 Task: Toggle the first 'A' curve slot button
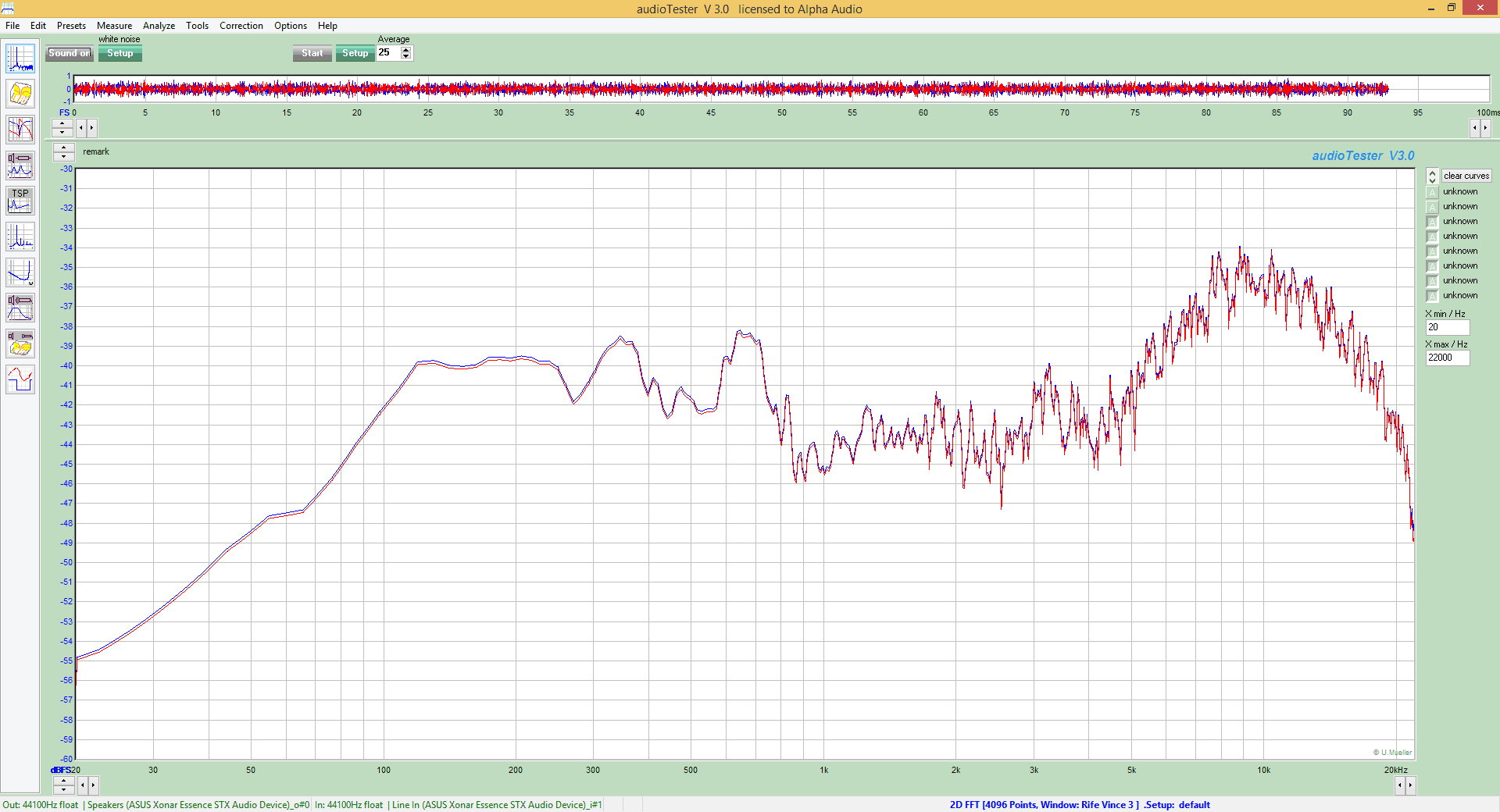[x=1432, y=192]
